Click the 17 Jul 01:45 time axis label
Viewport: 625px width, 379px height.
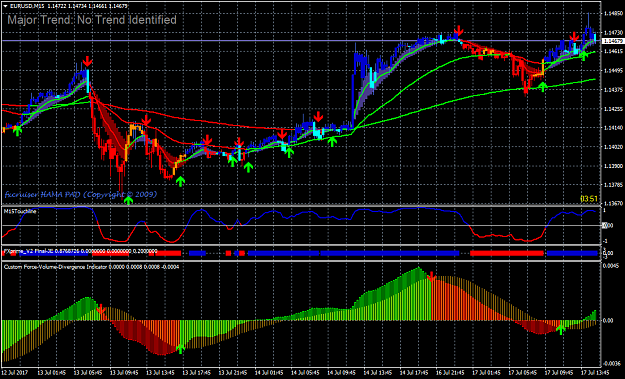486,373
